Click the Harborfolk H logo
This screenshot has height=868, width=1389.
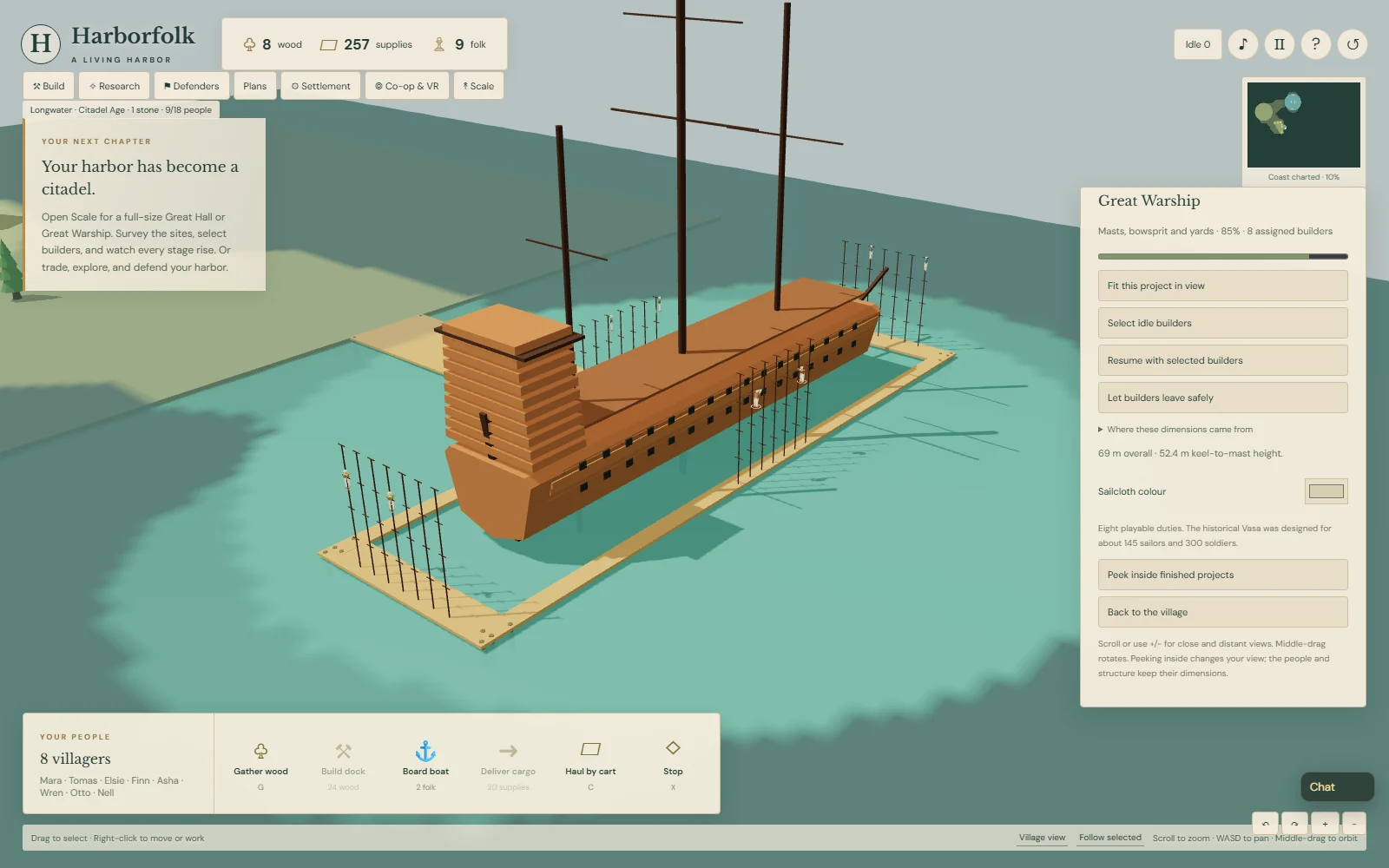[x=41, y=43]
